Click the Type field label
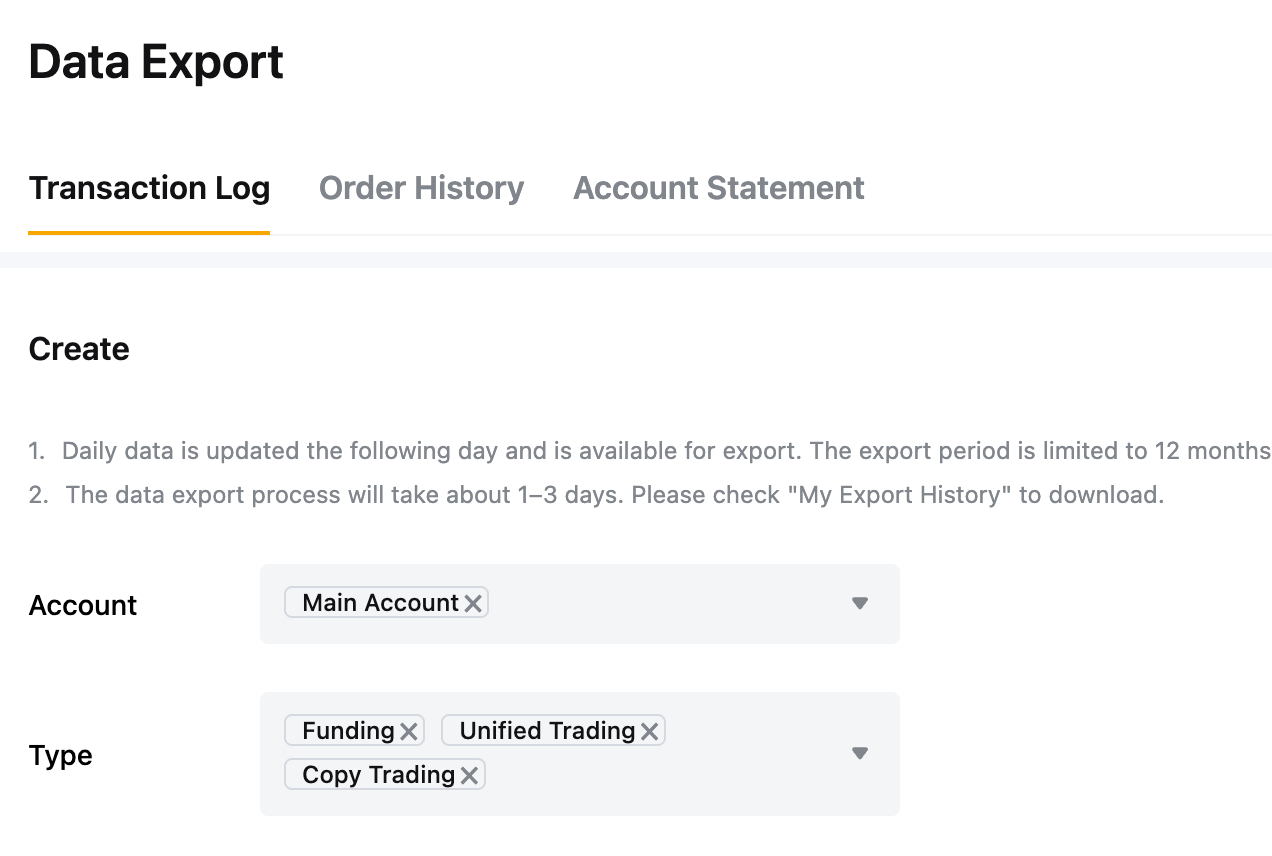The image size is (1272, 856). [x=61, y=755]
